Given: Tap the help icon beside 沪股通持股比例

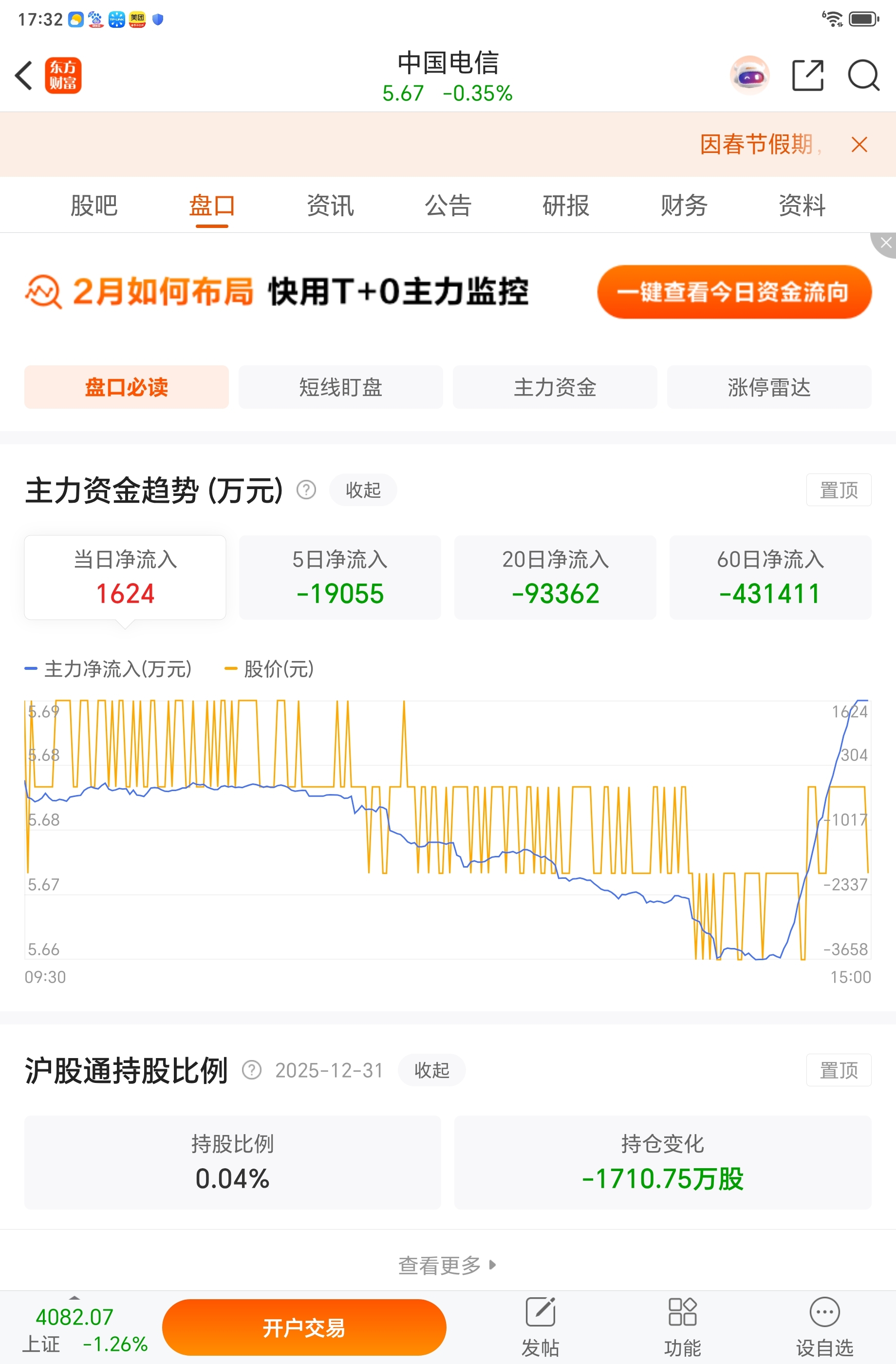Looking at the screenshot, I should [251, 1070].
